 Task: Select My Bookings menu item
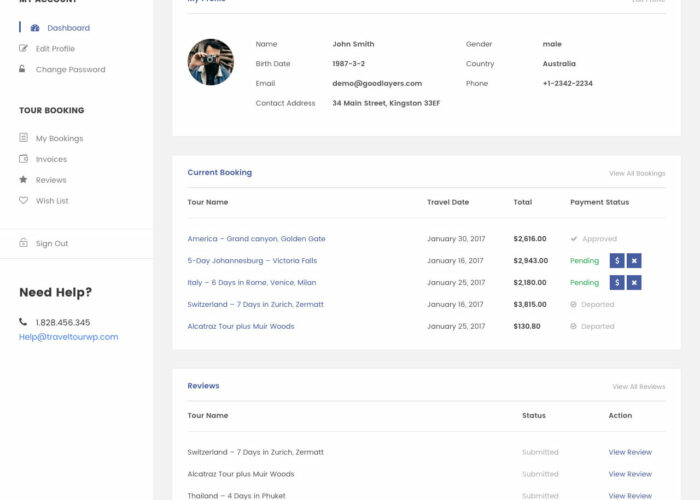(59, 138)
